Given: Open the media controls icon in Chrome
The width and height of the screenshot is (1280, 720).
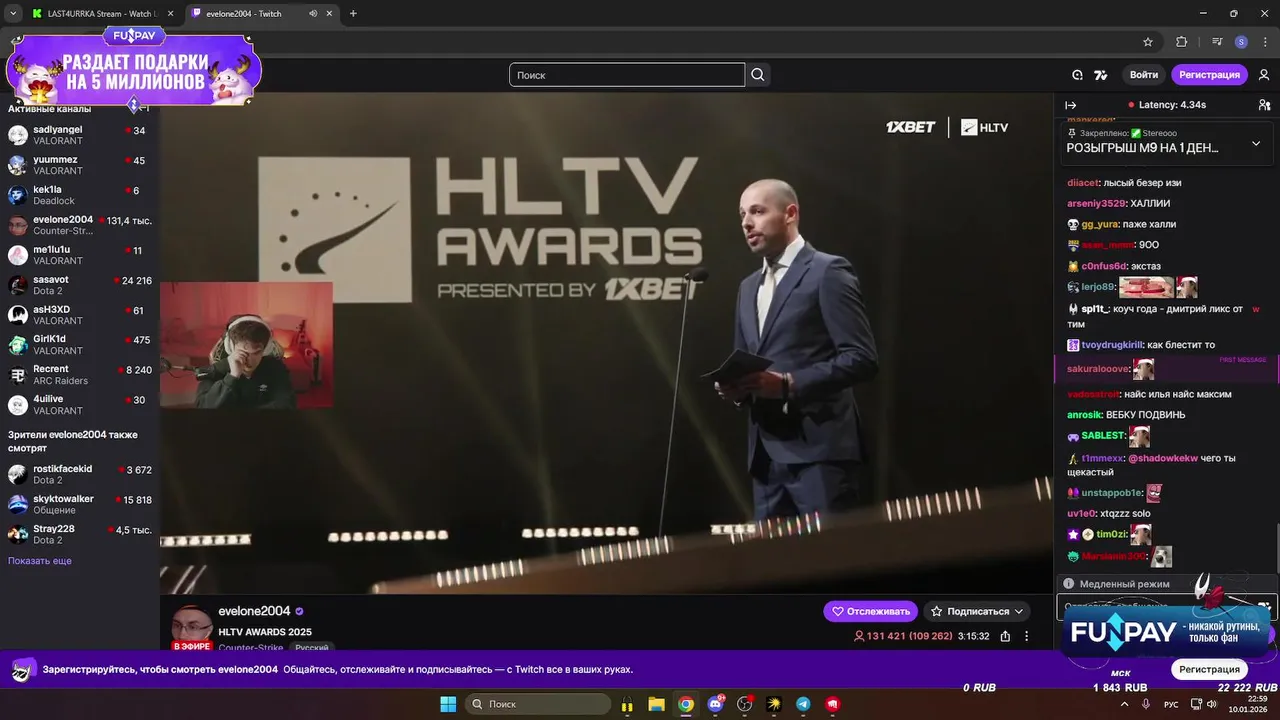Looking at the screenshot, I should (x=1217, y=42).
